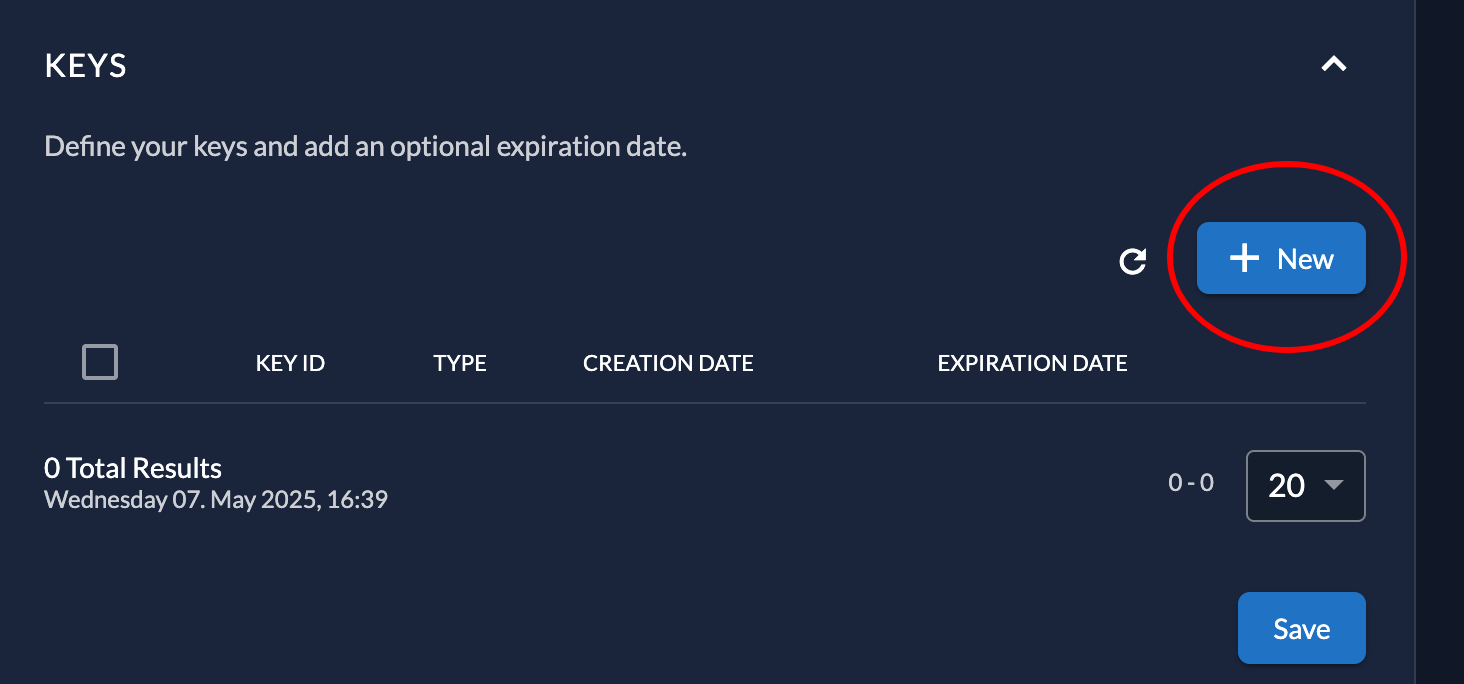1464x684 pixels.
Task: Create a new key with the New button
Action: pyautogui.click(x=1281, y=258)
